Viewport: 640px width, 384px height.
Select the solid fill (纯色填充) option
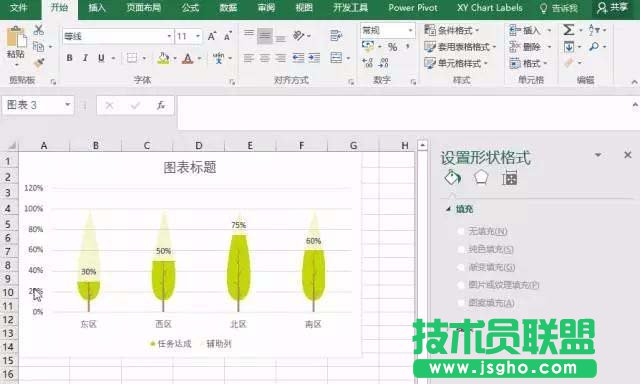coord(486,249)
